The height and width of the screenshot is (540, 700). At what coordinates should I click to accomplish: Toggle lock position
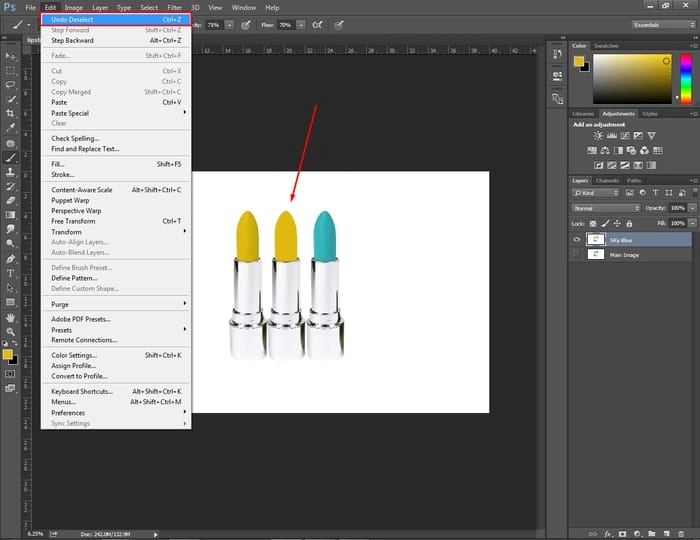point(617,224)
